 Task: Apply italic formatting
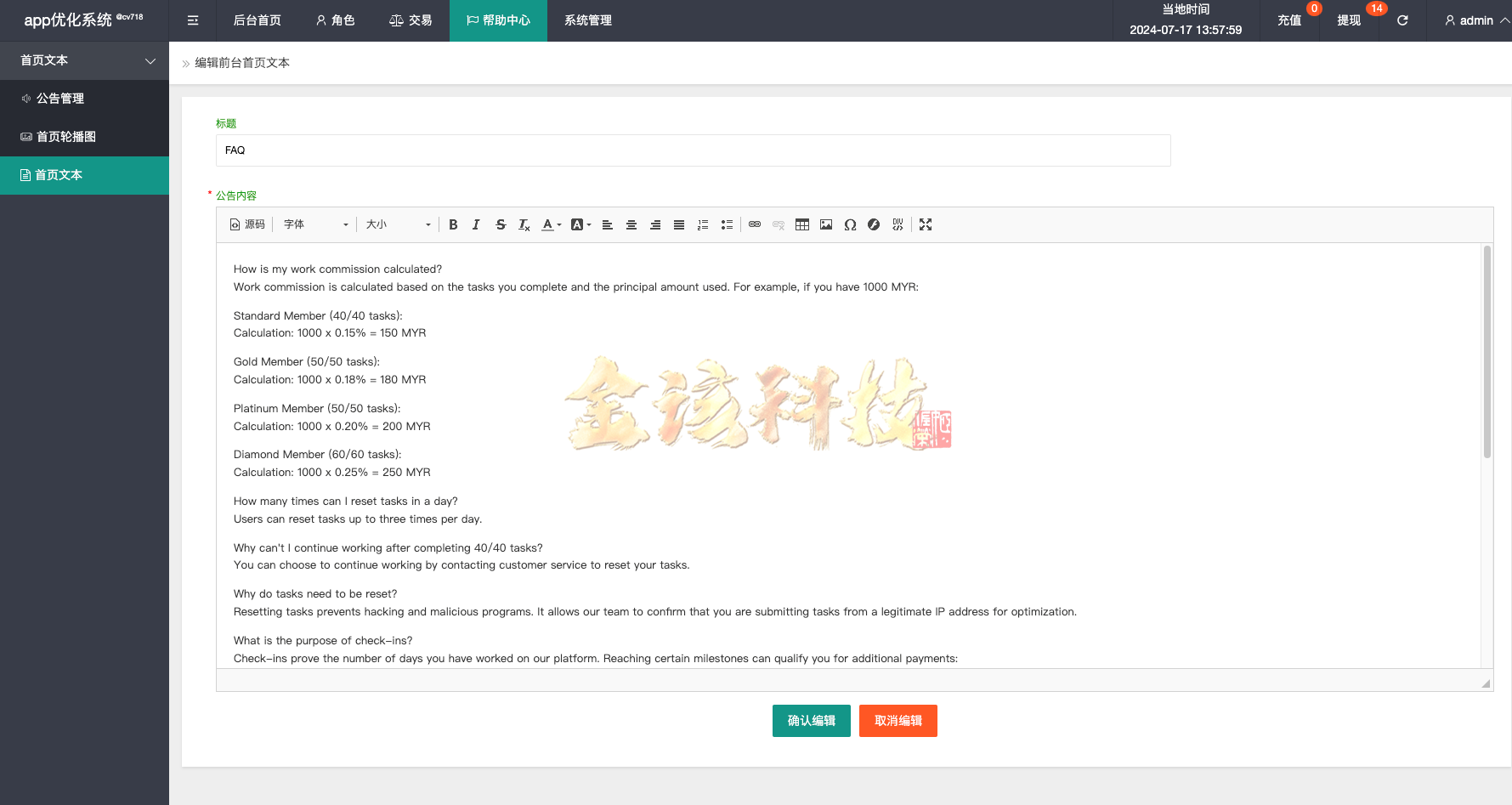pos(476,224)
